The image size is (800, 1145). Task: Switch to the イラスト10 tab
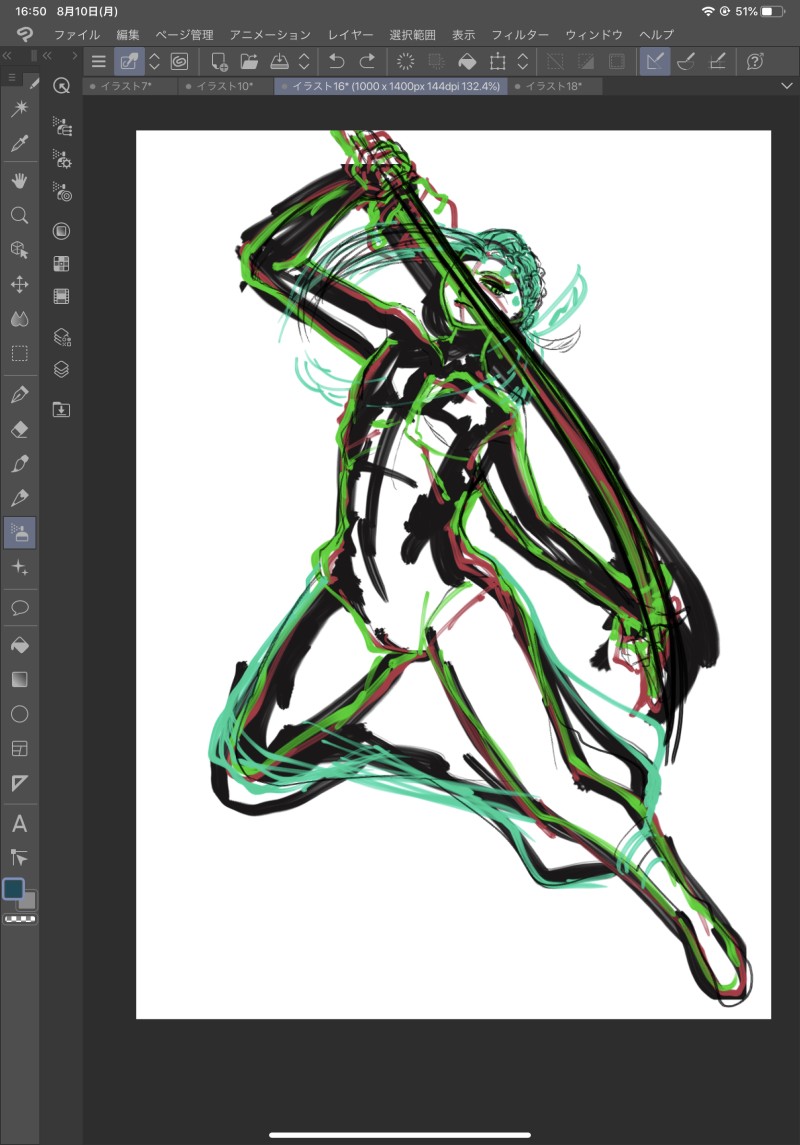(226, 86)
